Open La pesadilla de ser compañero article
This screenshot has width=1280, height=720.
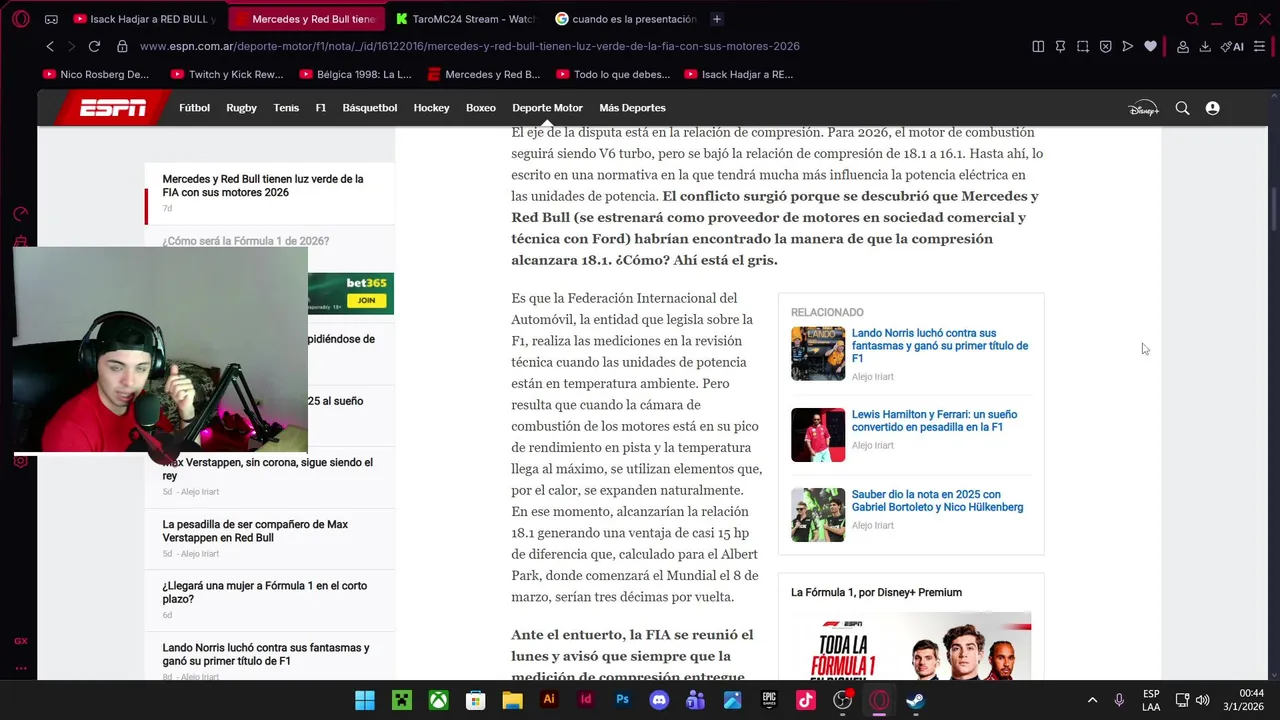[255, 531]
